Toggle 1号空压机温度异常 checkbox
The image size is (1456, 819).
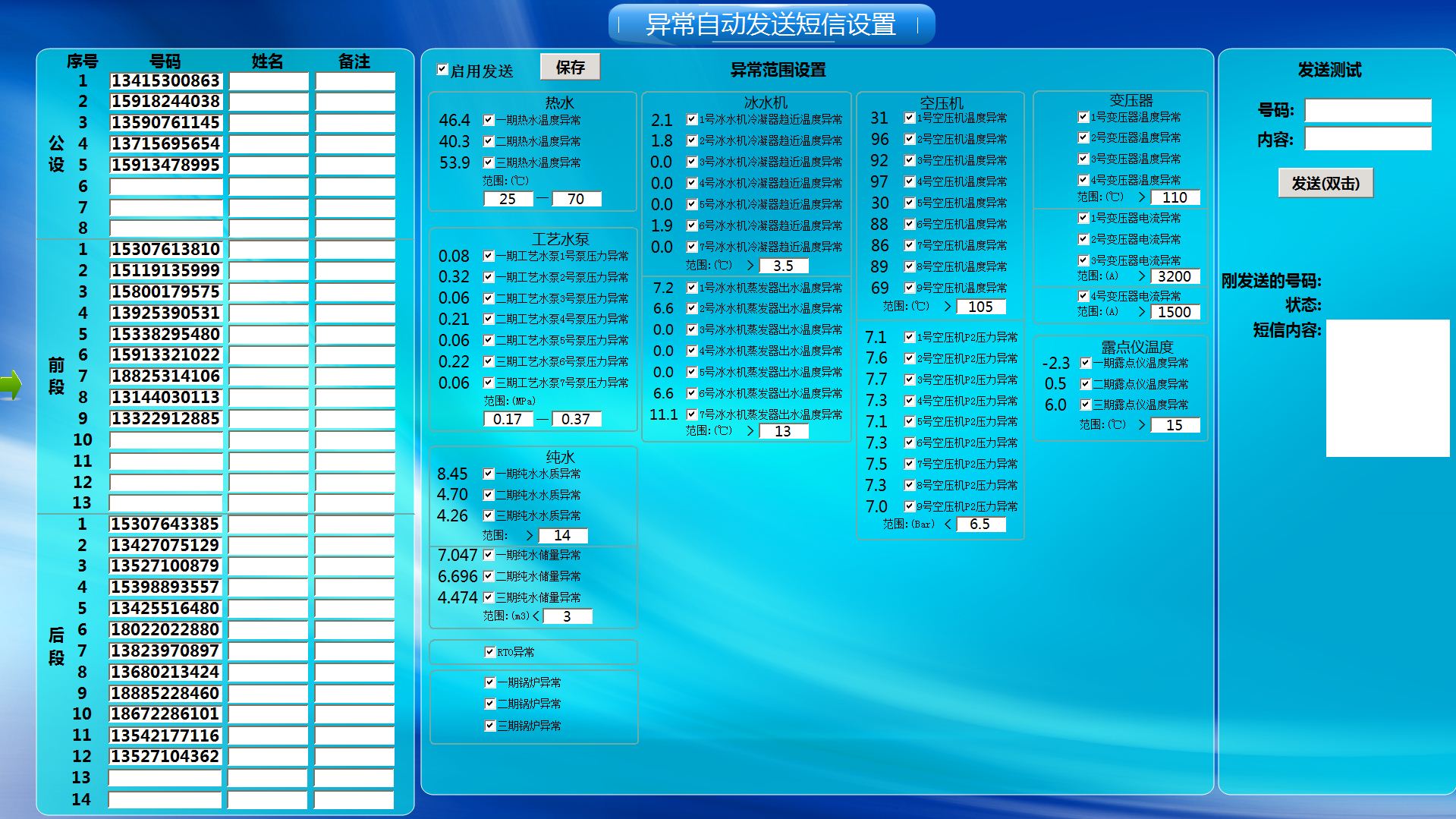(x=909, y=118)
